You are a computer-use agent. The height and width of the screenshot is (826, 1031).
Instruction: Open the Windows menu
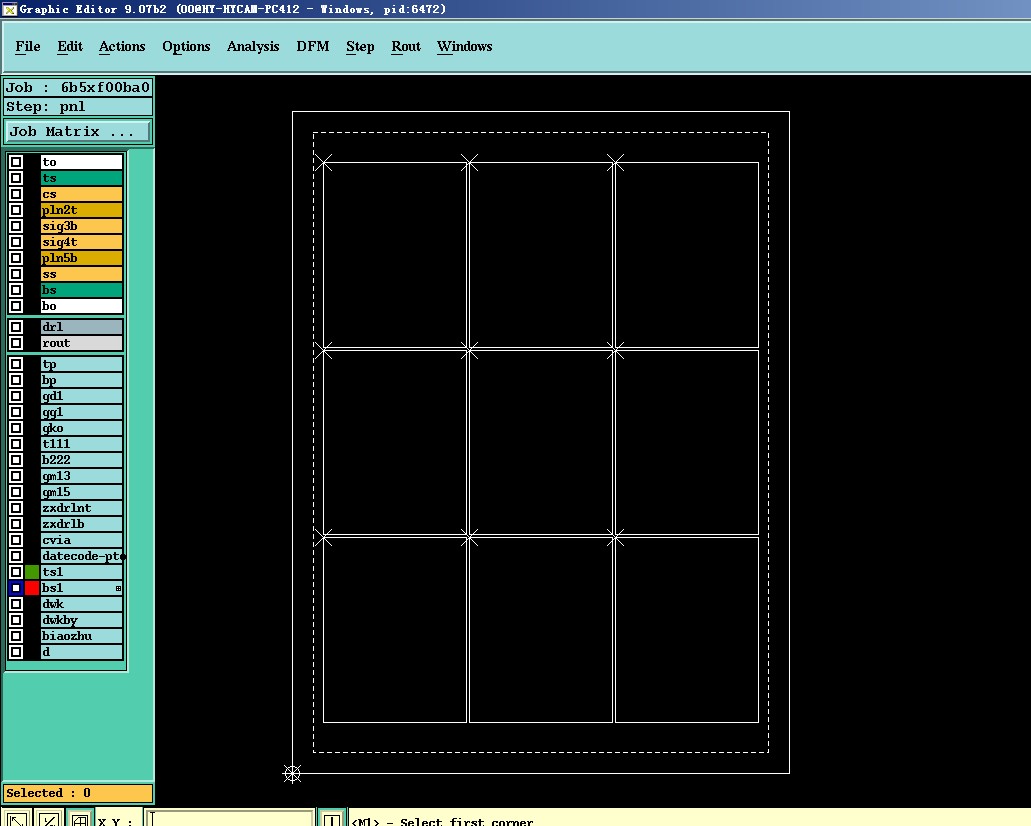click(464, 47)
